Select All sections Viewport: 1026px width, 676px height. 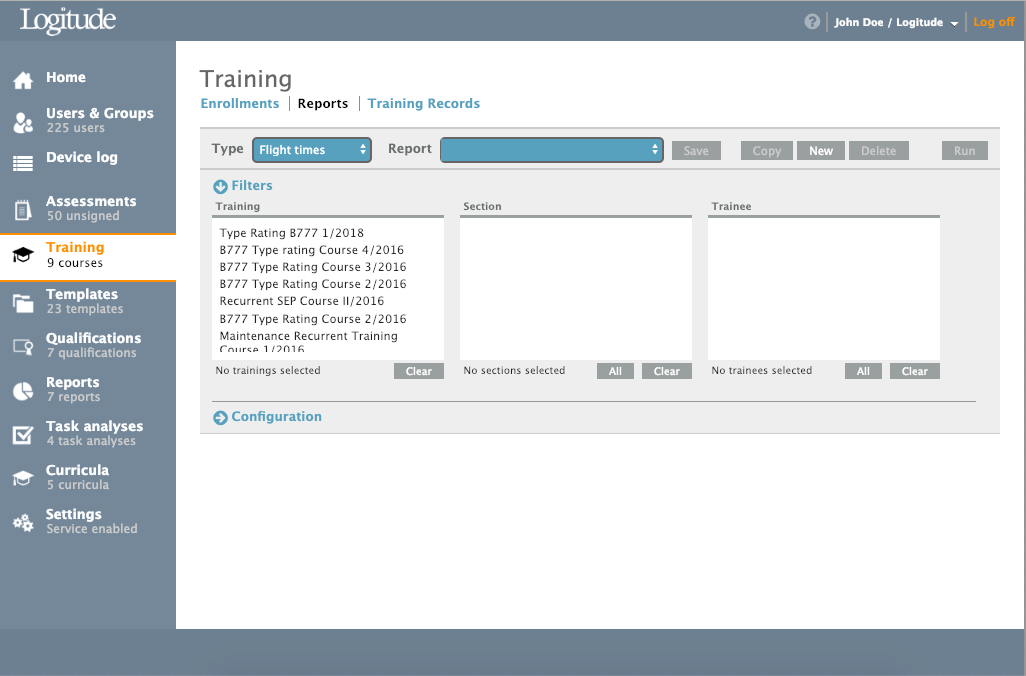[x=615, y=371]
